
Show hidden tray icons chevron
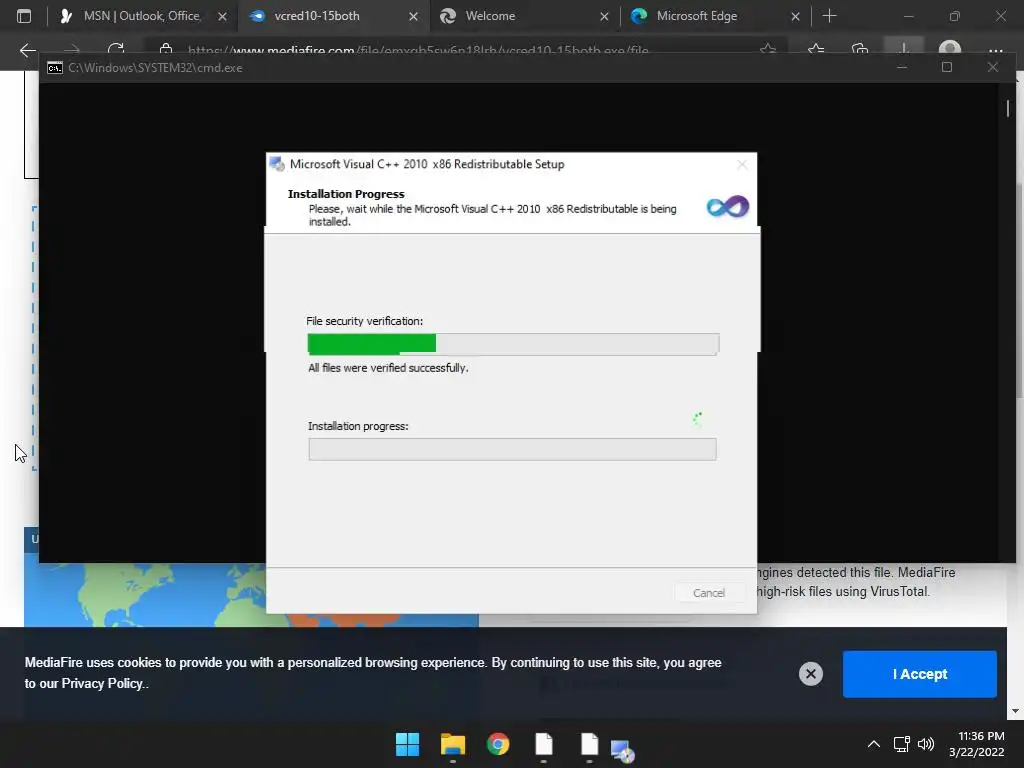pos(873,744)
